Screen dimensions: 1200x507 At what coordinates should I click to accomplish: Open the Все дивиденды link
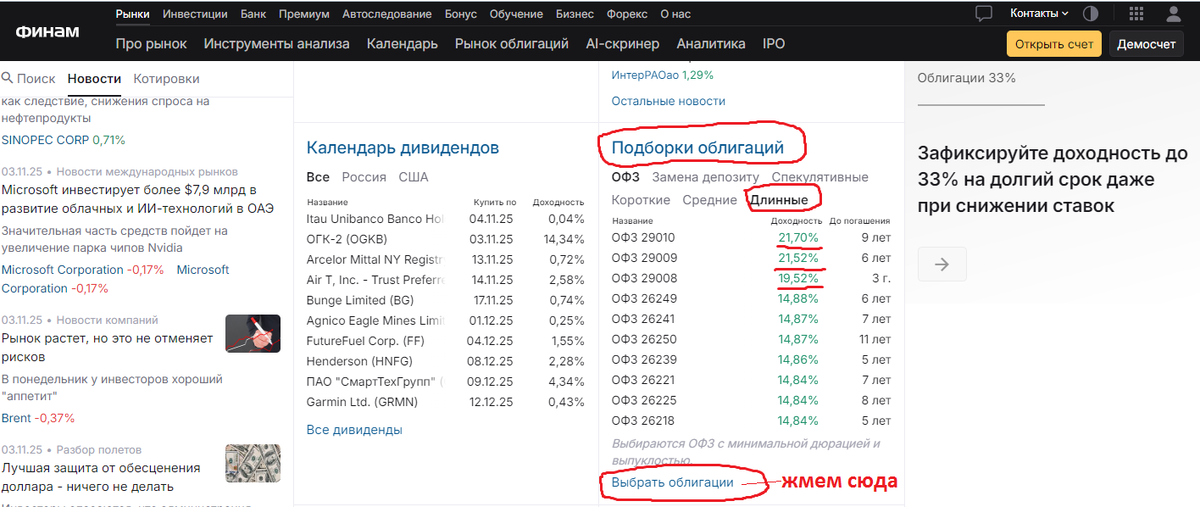[354, 430]
